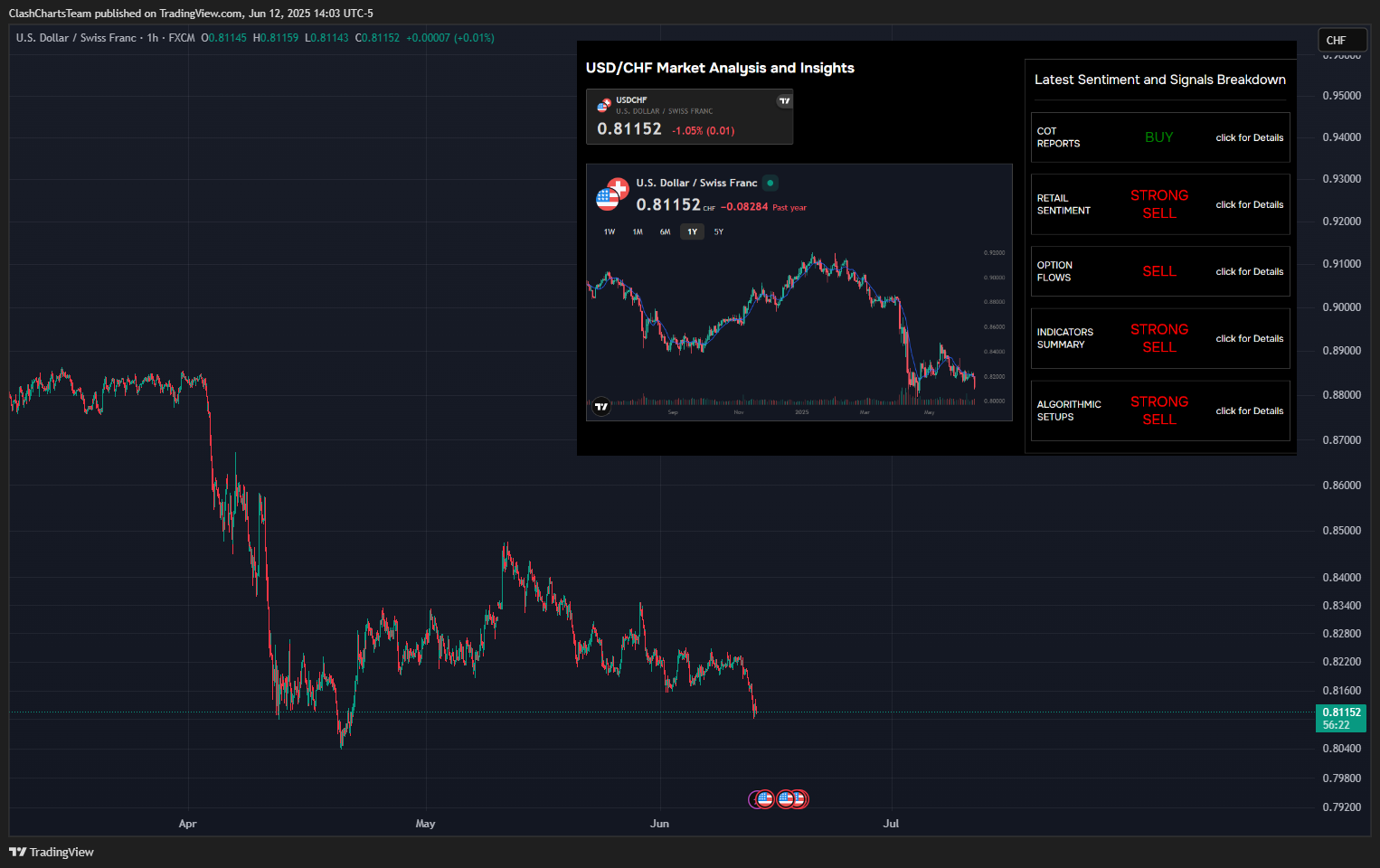Screen dimensions: 1380x868
Task: Click TradingView logo inside the mini chart
Action: click(601, 406)
